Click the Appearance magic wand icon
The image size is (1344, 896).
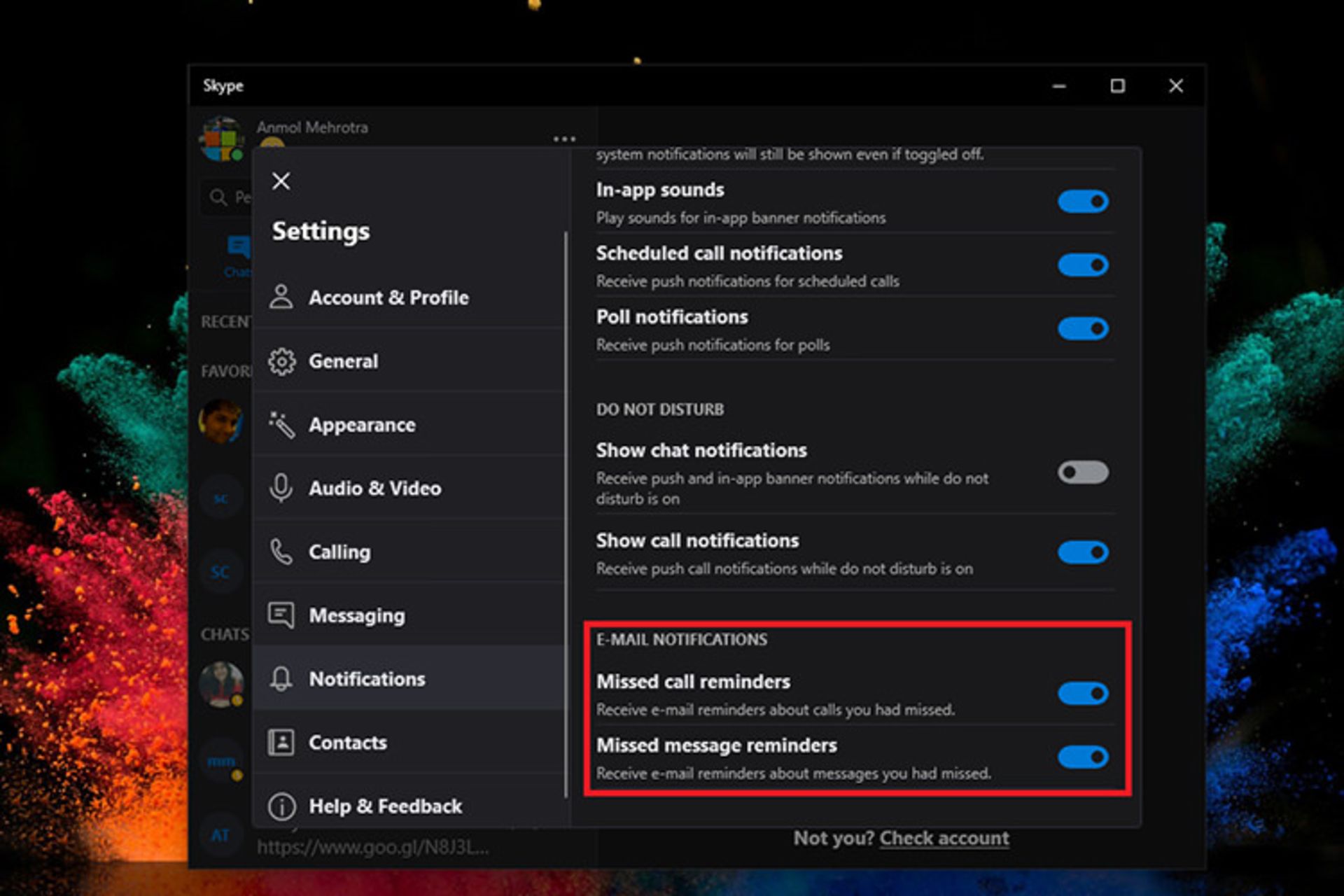pyautogui.click(x=281, y=425)
